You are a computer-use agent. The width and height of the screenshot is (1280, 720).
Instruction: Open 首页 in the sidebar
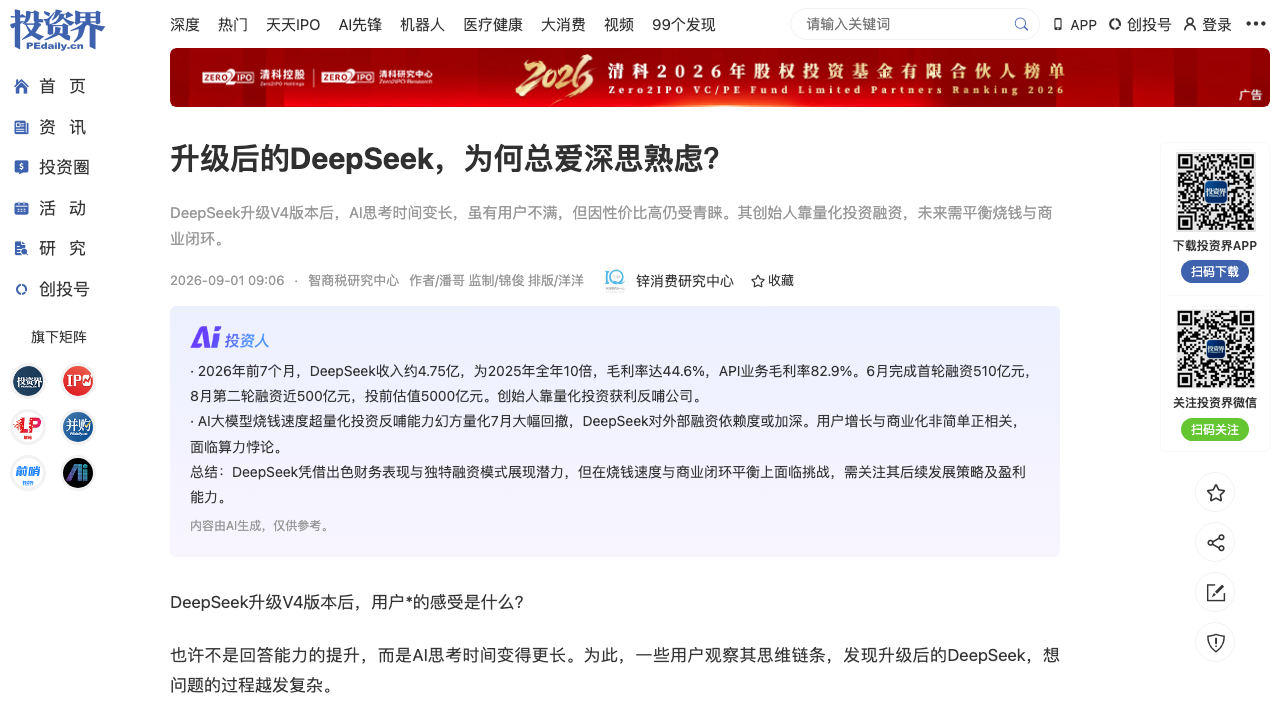point(50,87)
